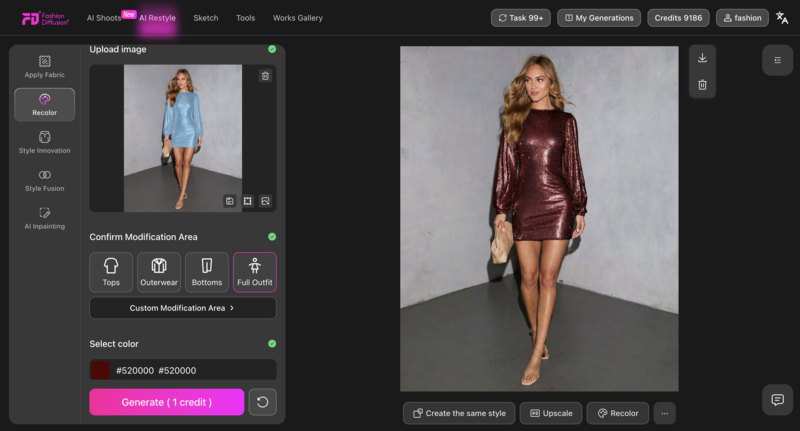
Task: Open the Style Innovation tool
Action: pyautogui.click(x=44, y=142)
